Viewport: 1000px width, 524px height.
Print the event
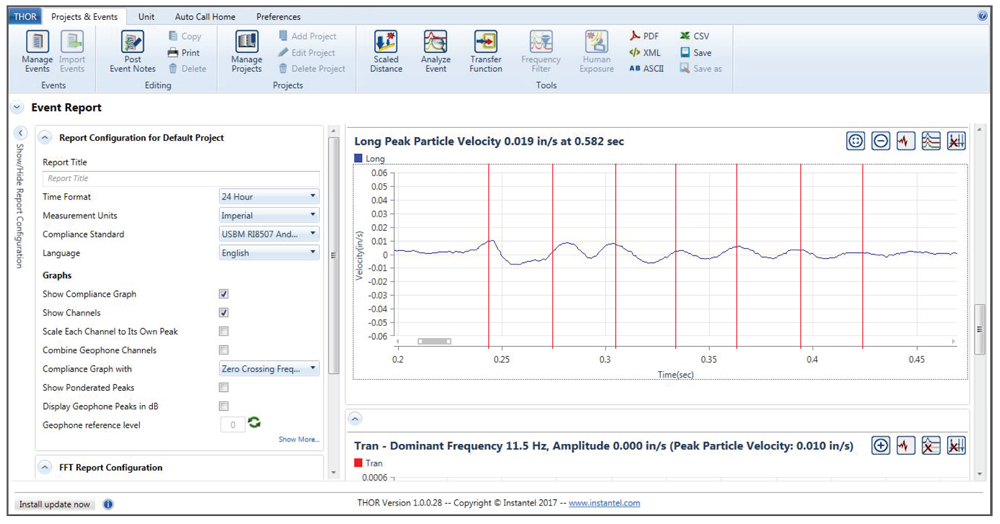click(x=183, y=53)
